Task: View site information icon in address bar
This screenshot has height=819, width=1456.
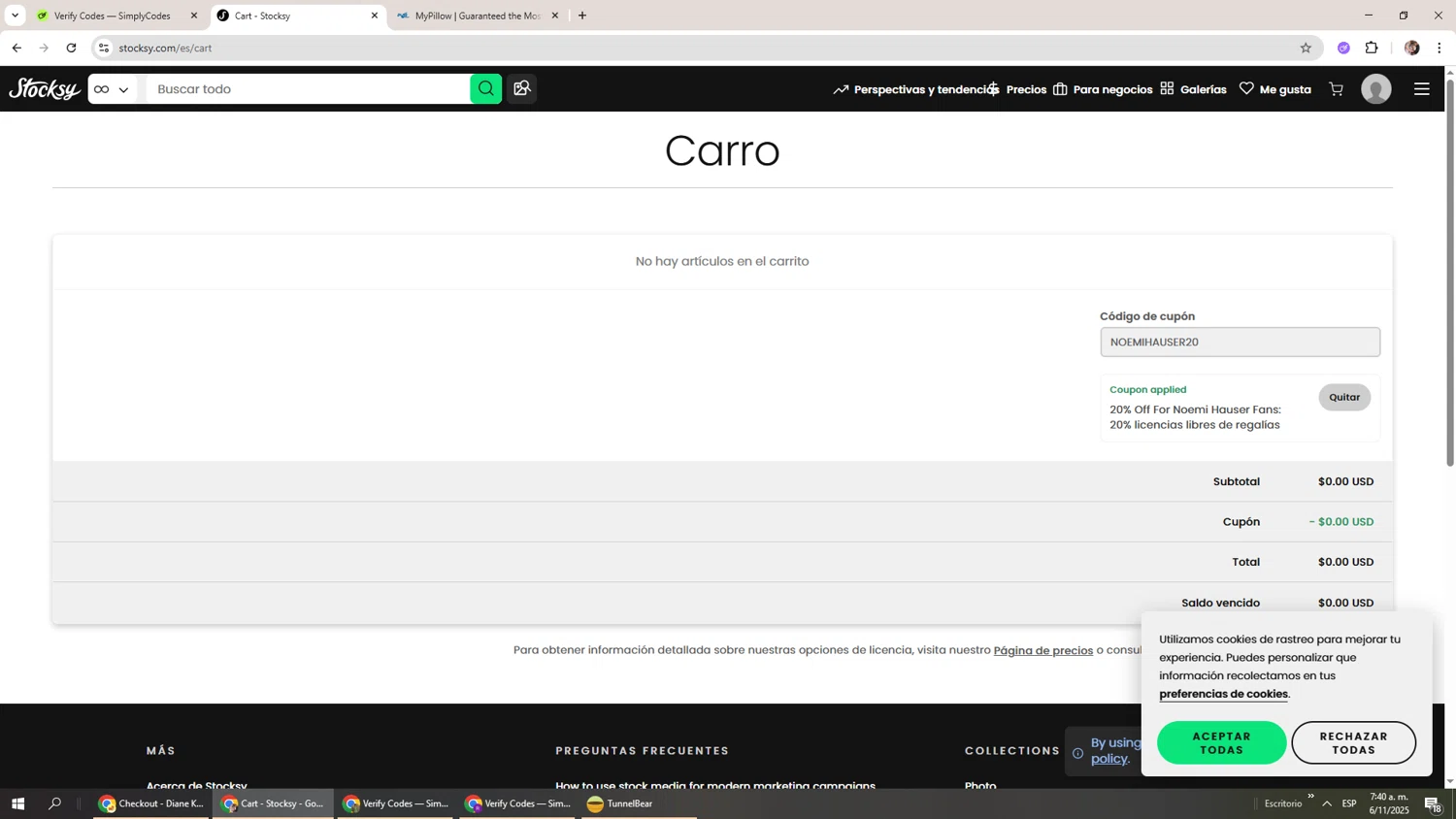Action: click(104, 48)
